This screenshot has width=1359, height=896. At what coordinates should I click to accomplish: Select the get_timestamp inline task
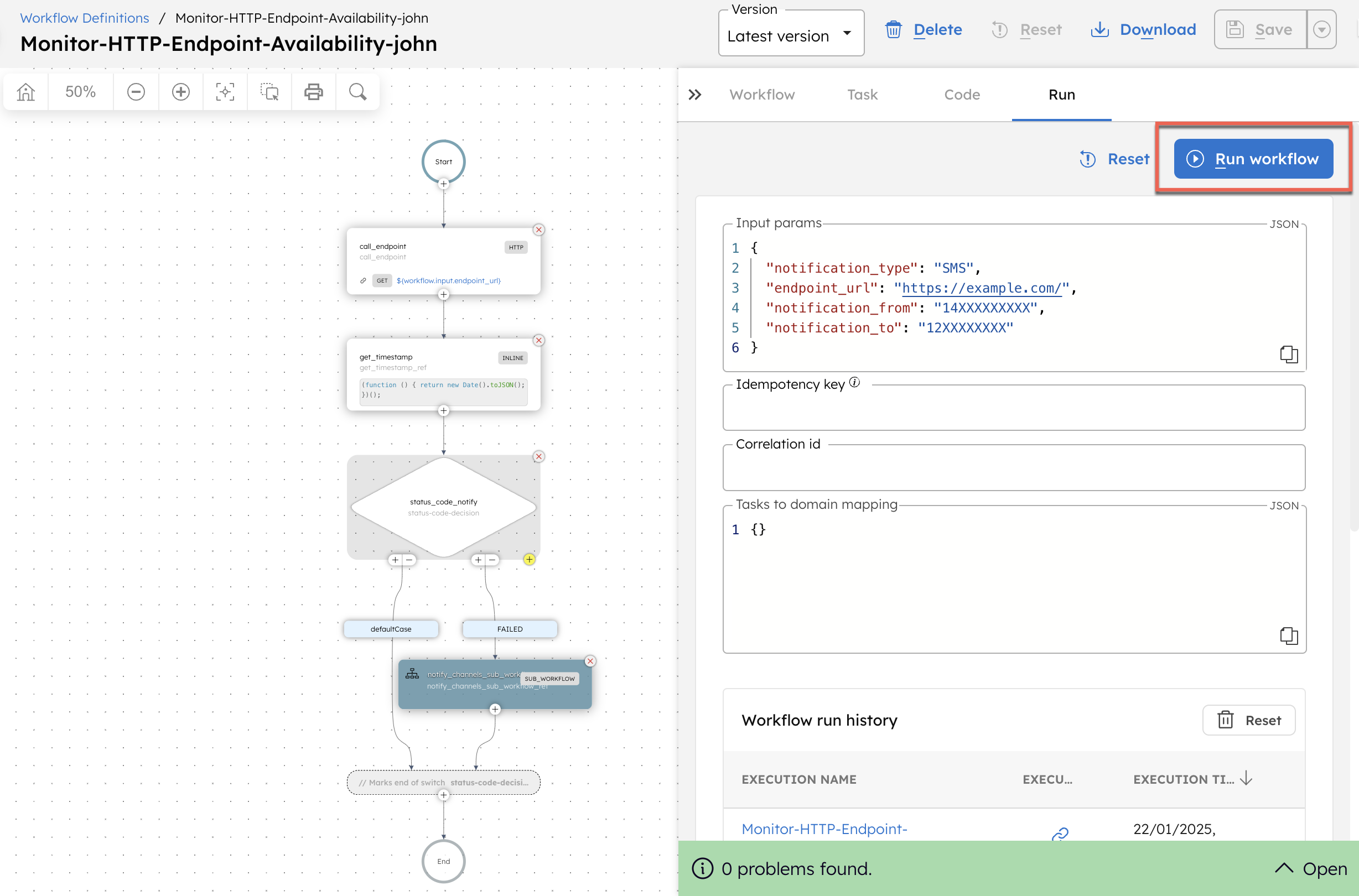444,375
